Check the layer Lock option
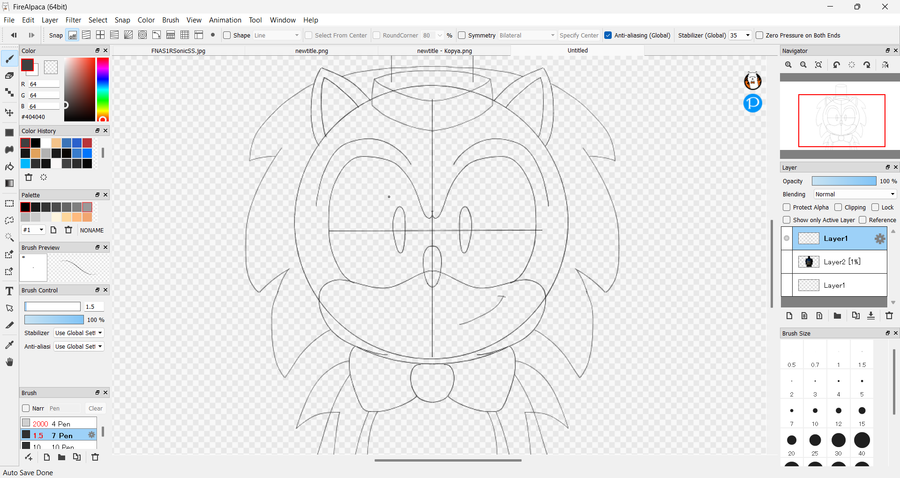Screen dimensions: 900x478 coord(875,207)
